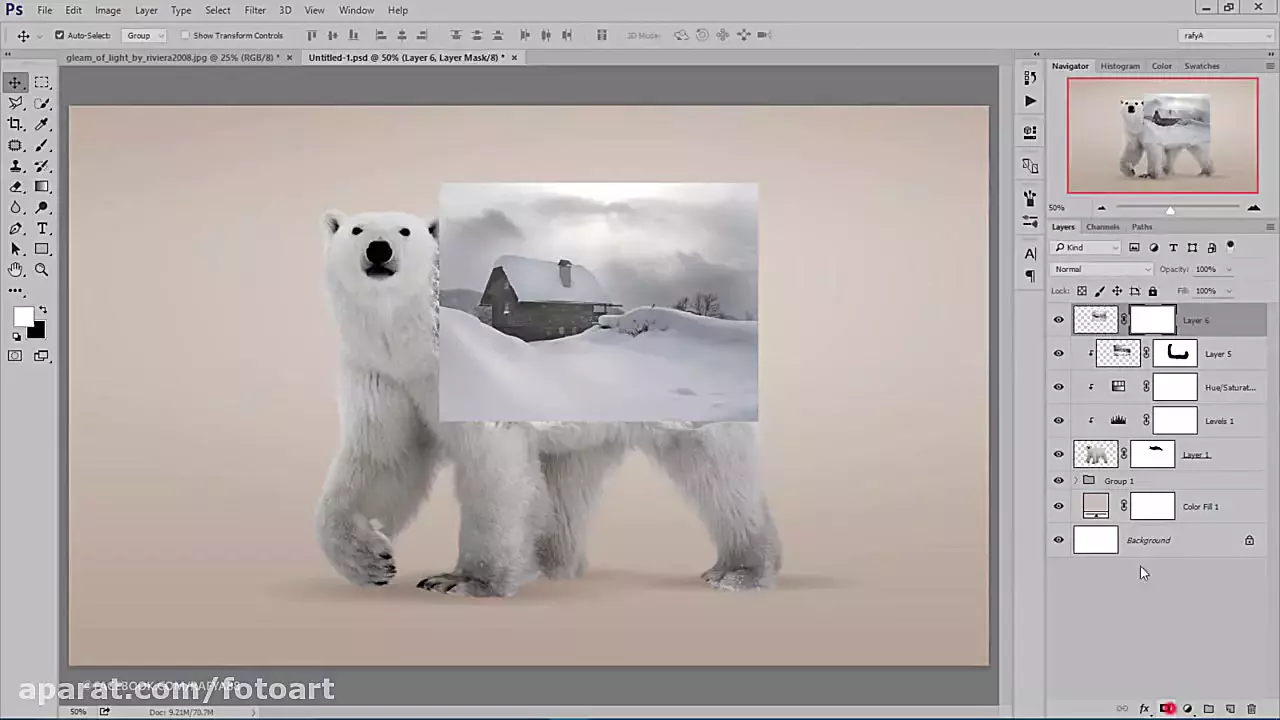Create new fill or adjustment layer
The height and width of the screenshot is (720, 1280).
[1187, 709]
